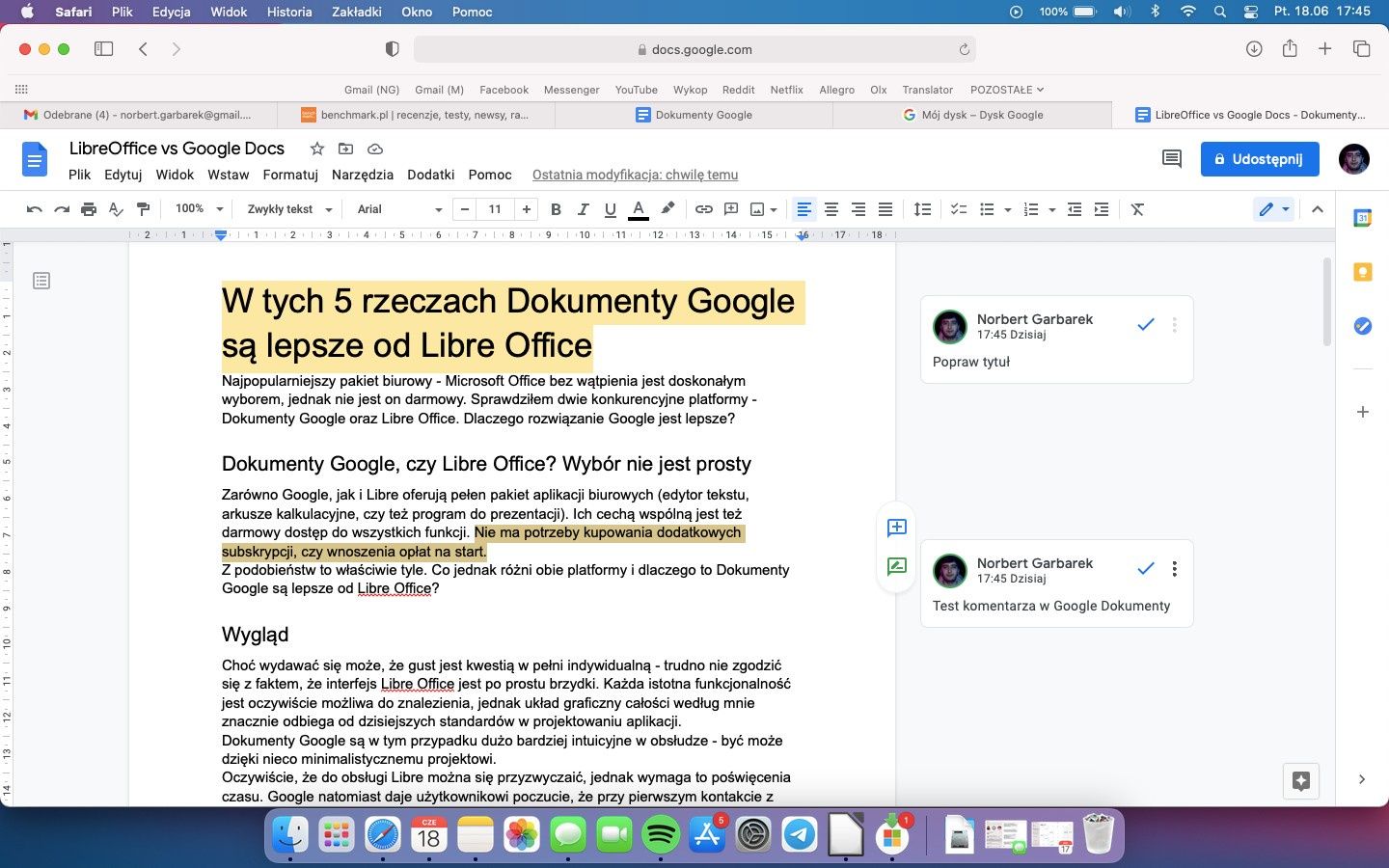Open the Zwykły tekst style dropdown
The height and width of the screenshot is (868, 1389).
pyautogui.click(x=289, y=209)
